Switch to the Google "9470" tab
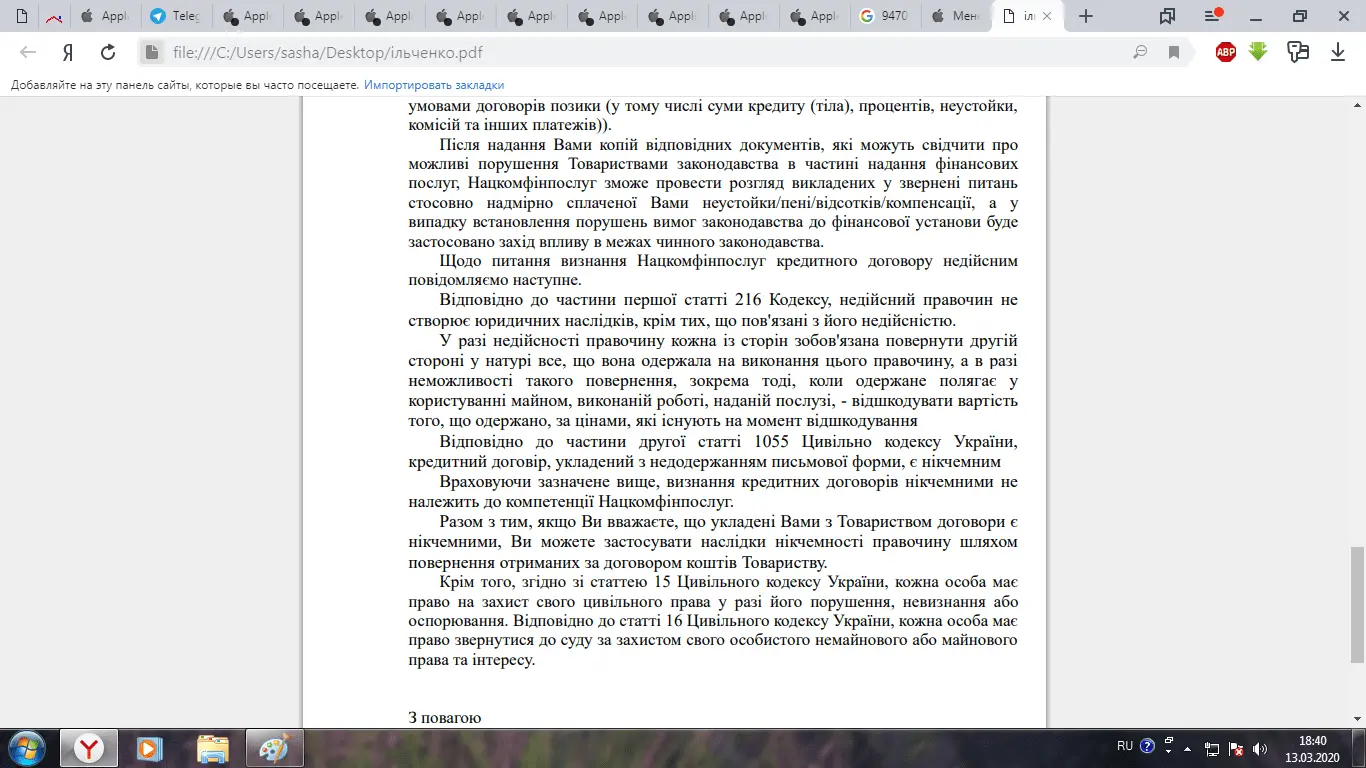Viewport: 1366px width, 768px height. [884, 16]
